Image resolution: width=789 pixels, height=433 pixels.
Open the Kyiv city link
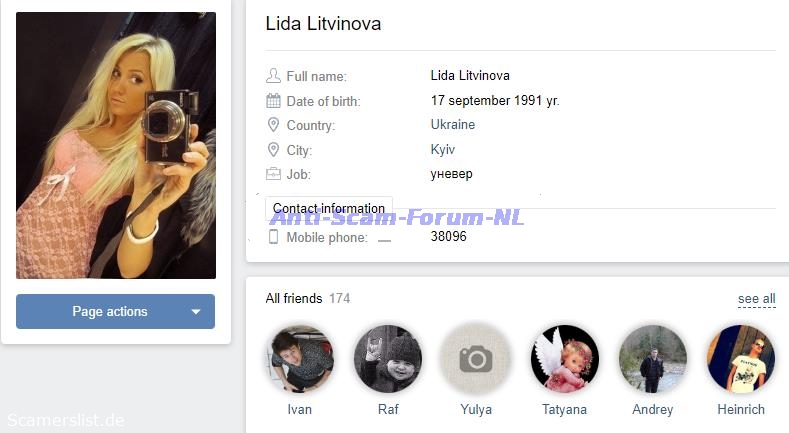pyautogui.click(x=442, y=149)
